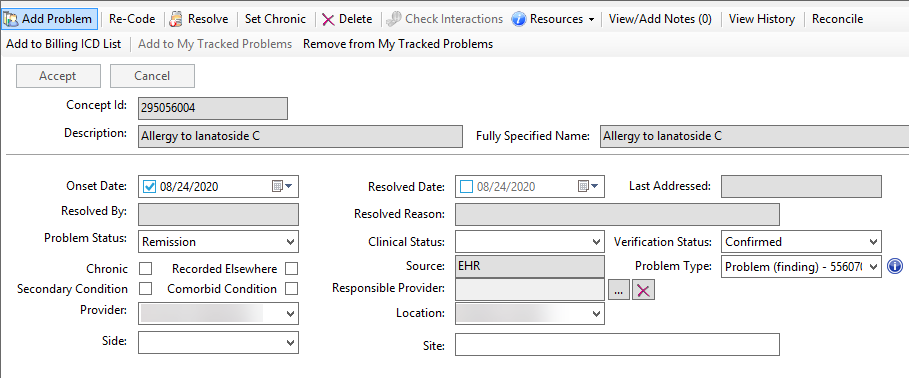The height and width of the screenshot is (378, 909).
Task: Click the Resolve icon in toolbar
Action: click(176, 19)
